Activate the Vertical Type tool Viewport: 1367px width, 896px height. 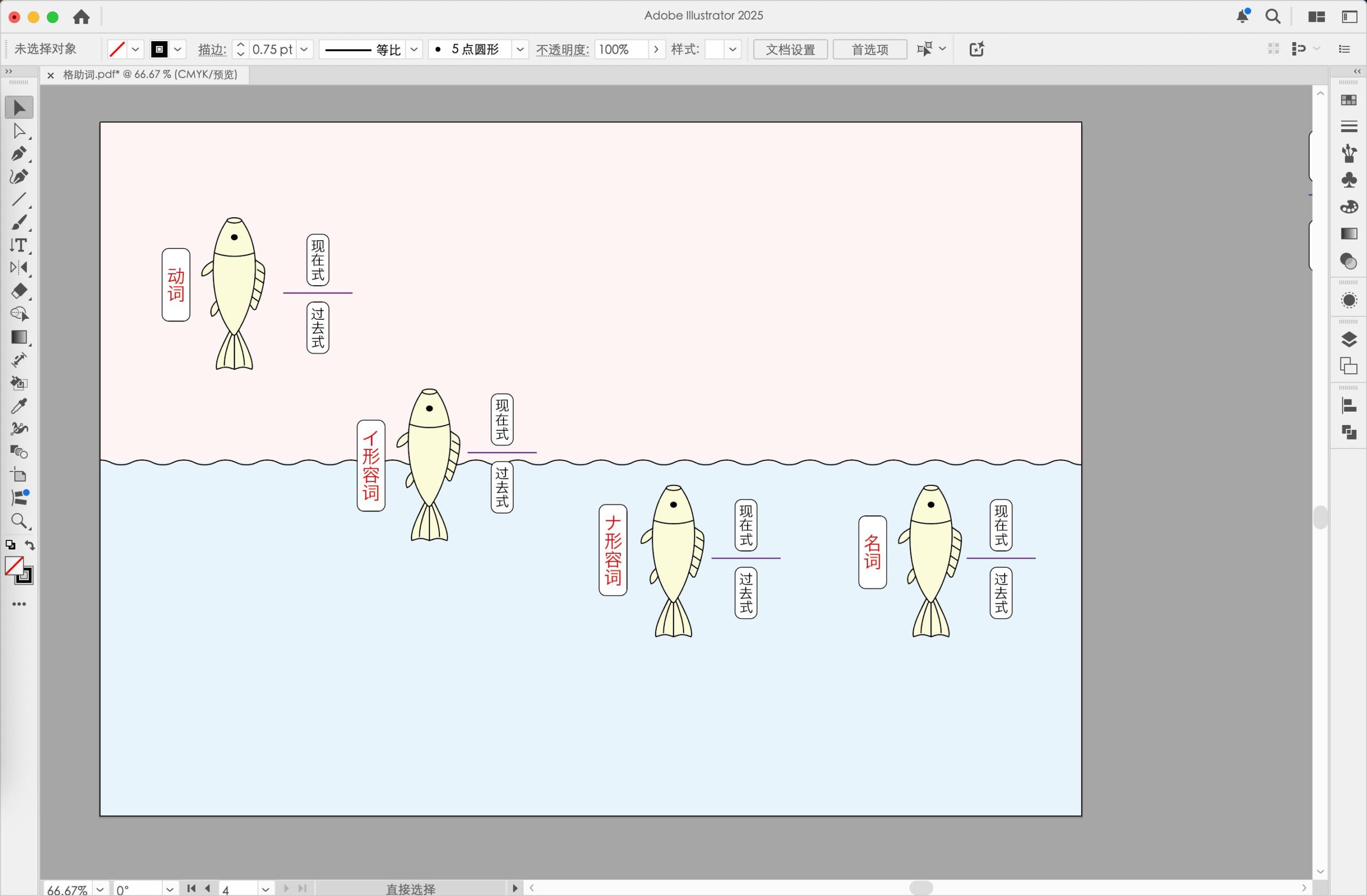(x=19, y=245)
